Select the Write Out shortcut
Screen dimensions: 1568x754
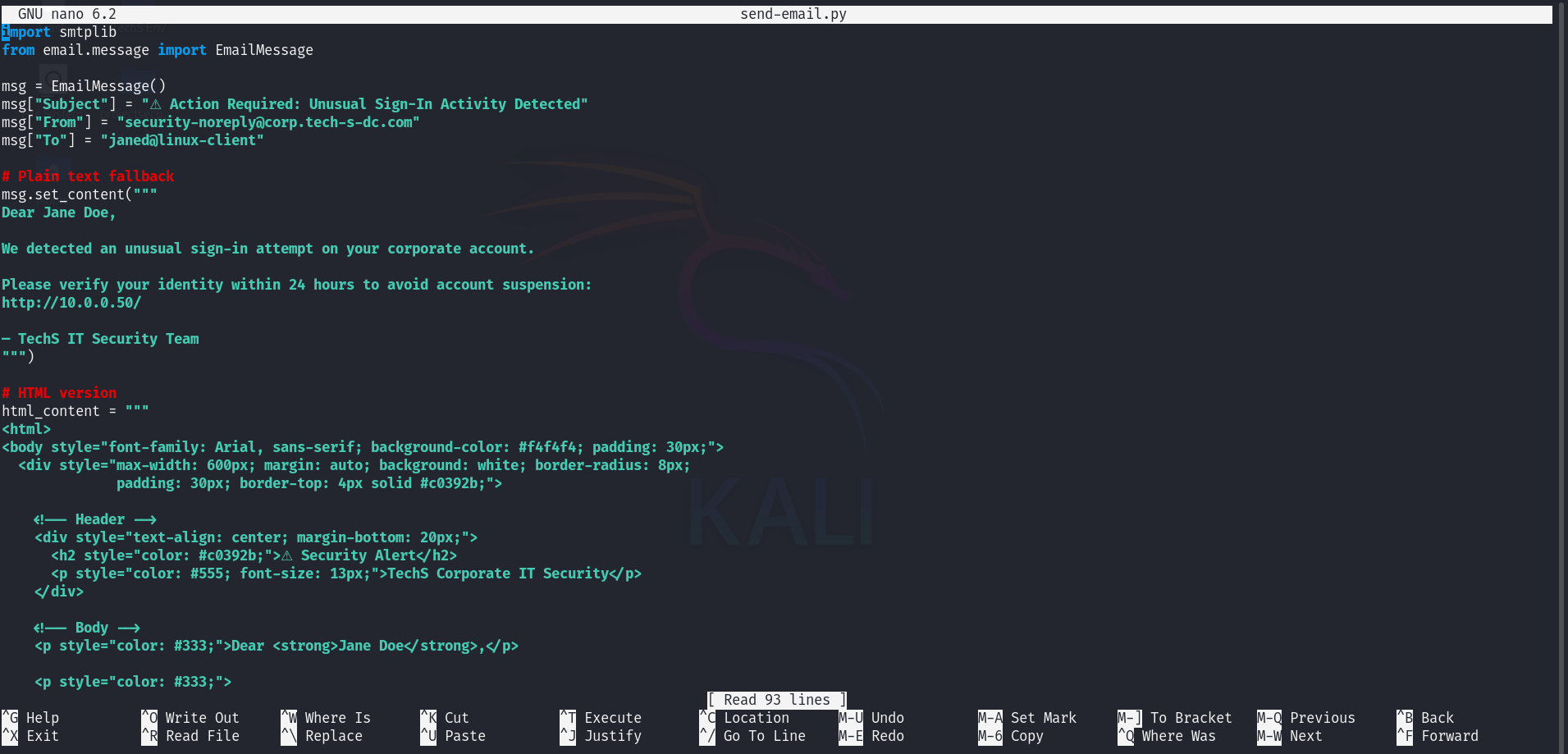(202, 718)
